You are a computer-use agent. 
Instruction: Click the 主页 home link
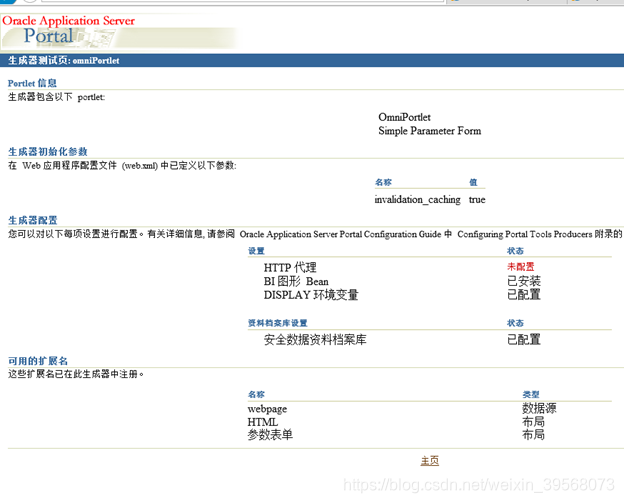(429, 461)
